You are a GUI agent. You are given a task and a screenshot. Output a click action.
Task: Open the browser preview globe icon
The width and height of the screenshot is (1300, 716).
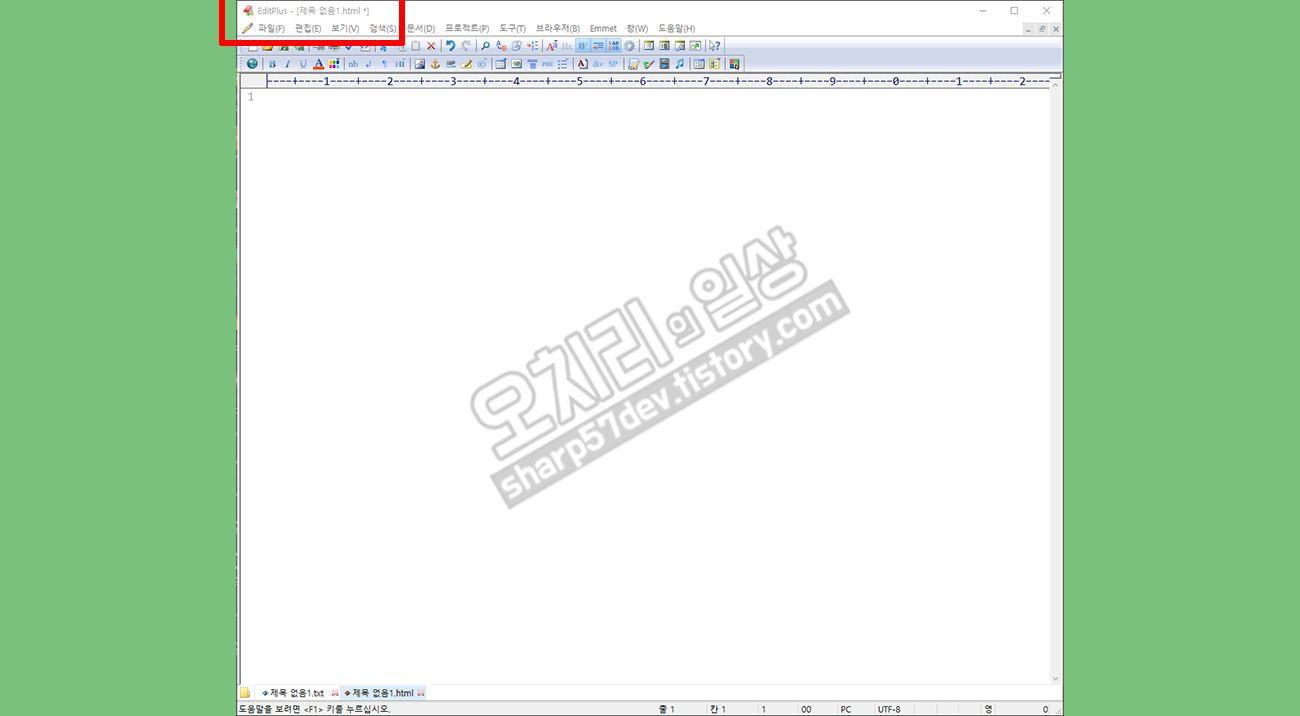coord(252,64)
